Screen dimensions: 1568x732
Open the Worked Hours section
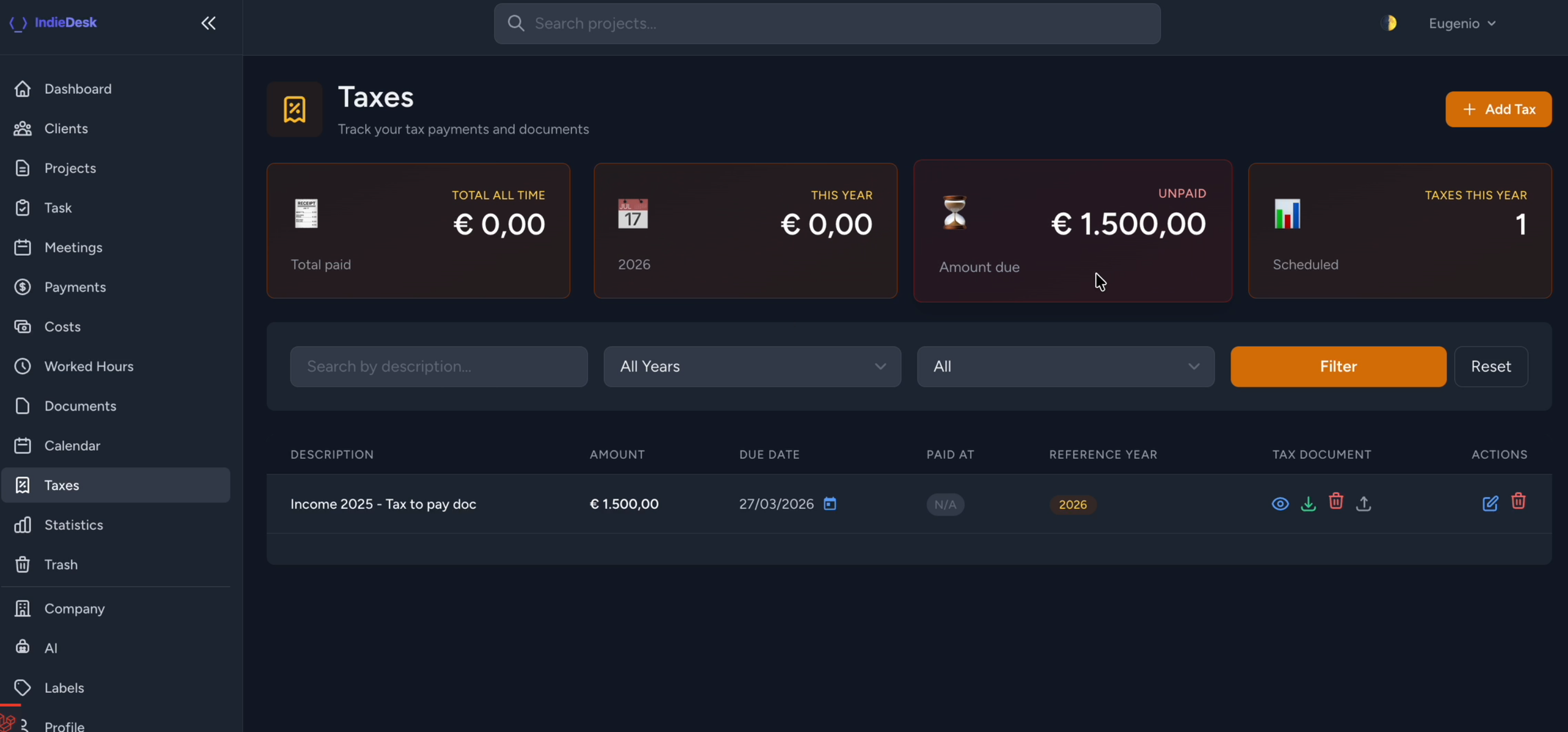(89, 366)
